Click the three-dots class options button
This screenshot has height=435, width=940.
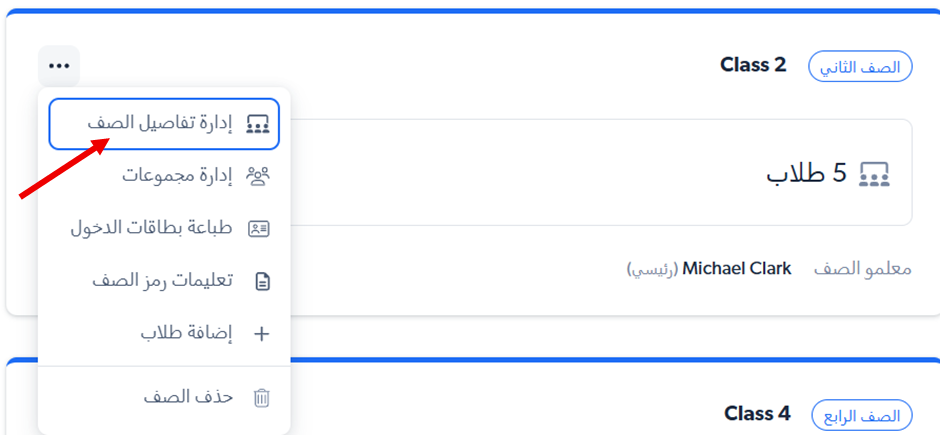click(x=59, y=66)
